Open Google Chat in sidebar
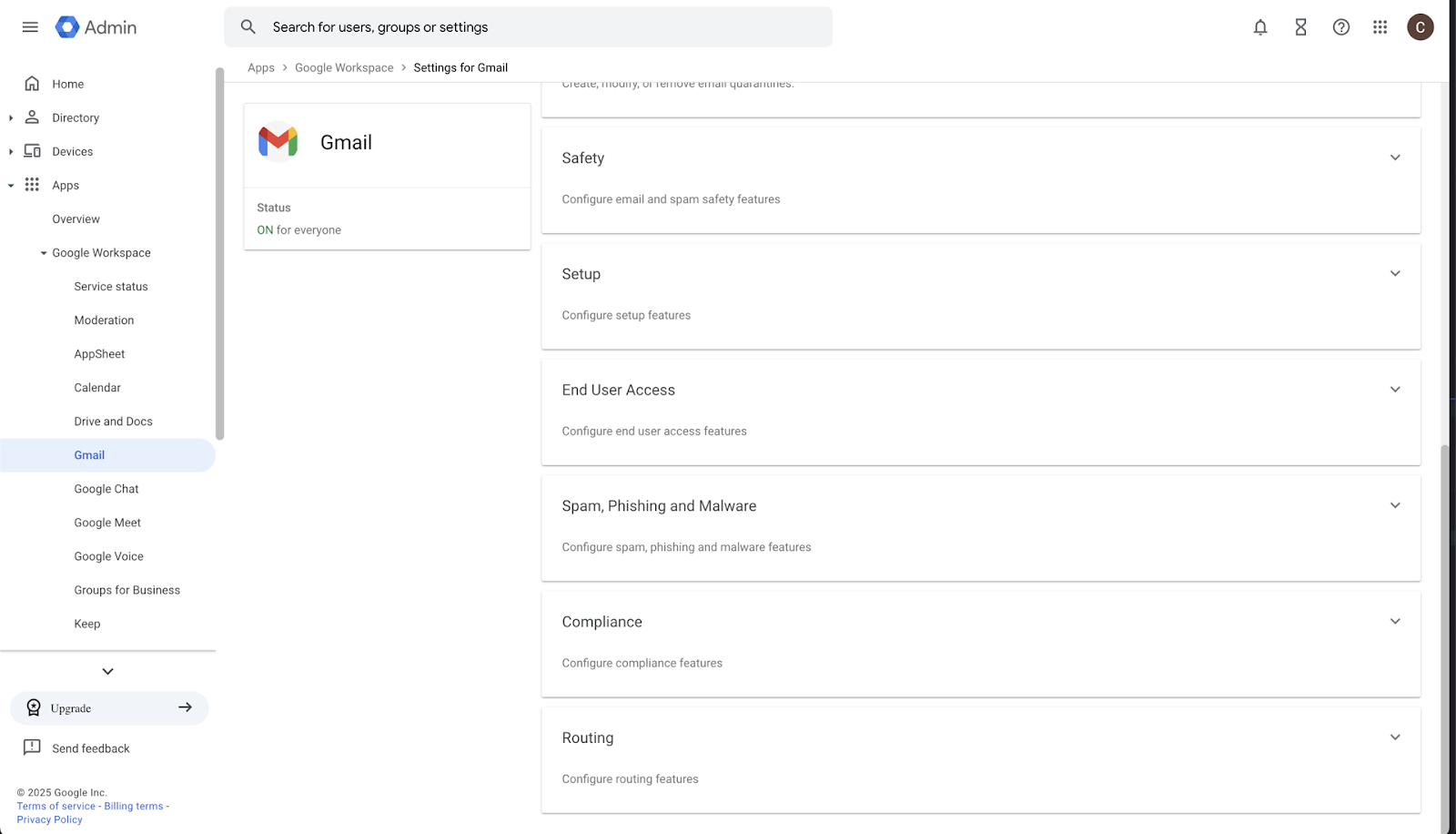The width and height of the screenshot is (1456, 834). (x=107, y=489)
